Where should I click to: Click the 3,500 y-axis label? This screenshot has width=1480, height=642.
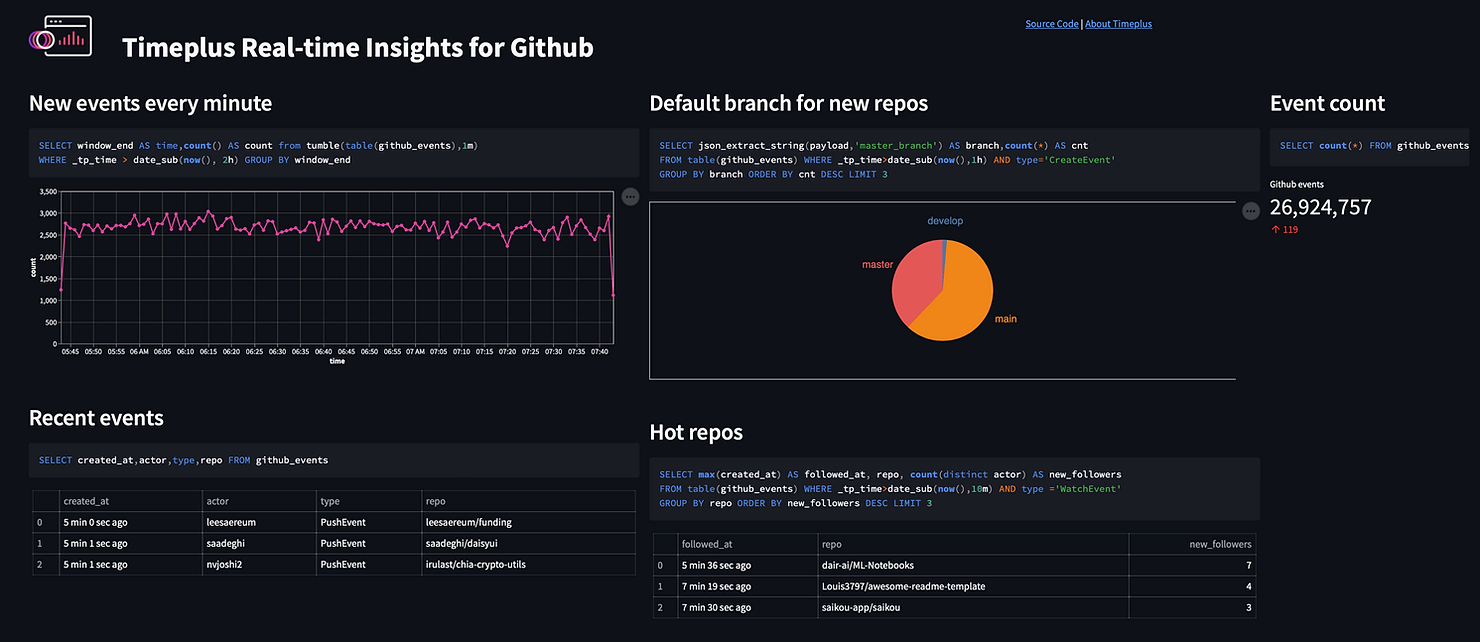(46, 191)
